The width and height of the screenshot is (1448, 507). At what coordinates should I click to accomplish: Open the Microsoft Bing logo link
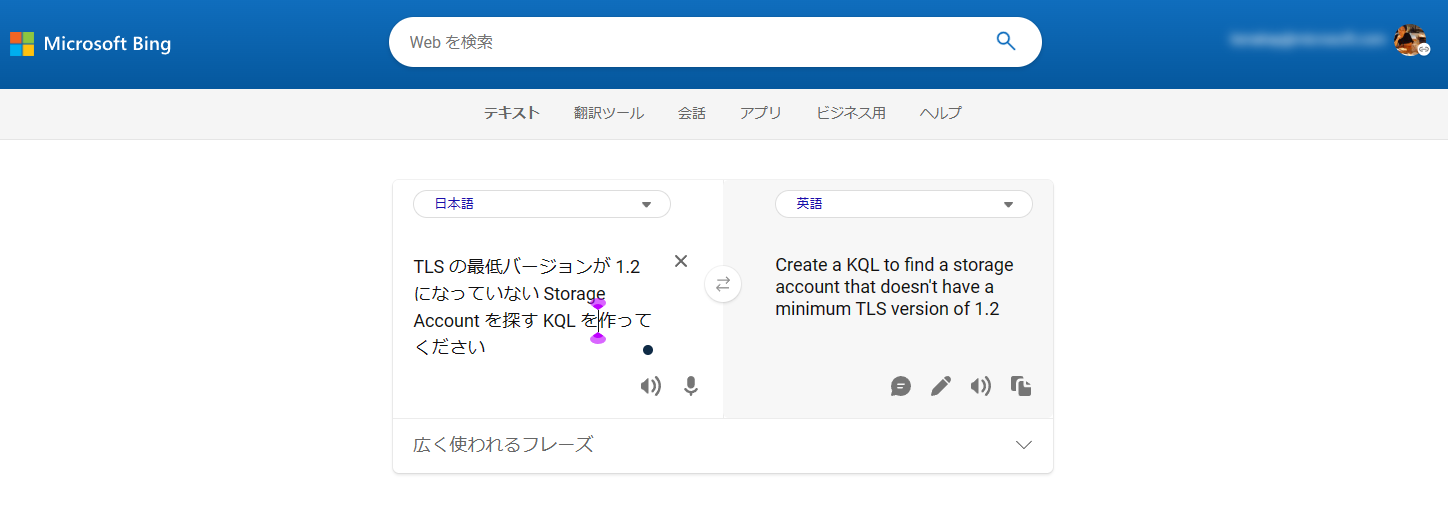pyautogui.click(x=91, y=44)
